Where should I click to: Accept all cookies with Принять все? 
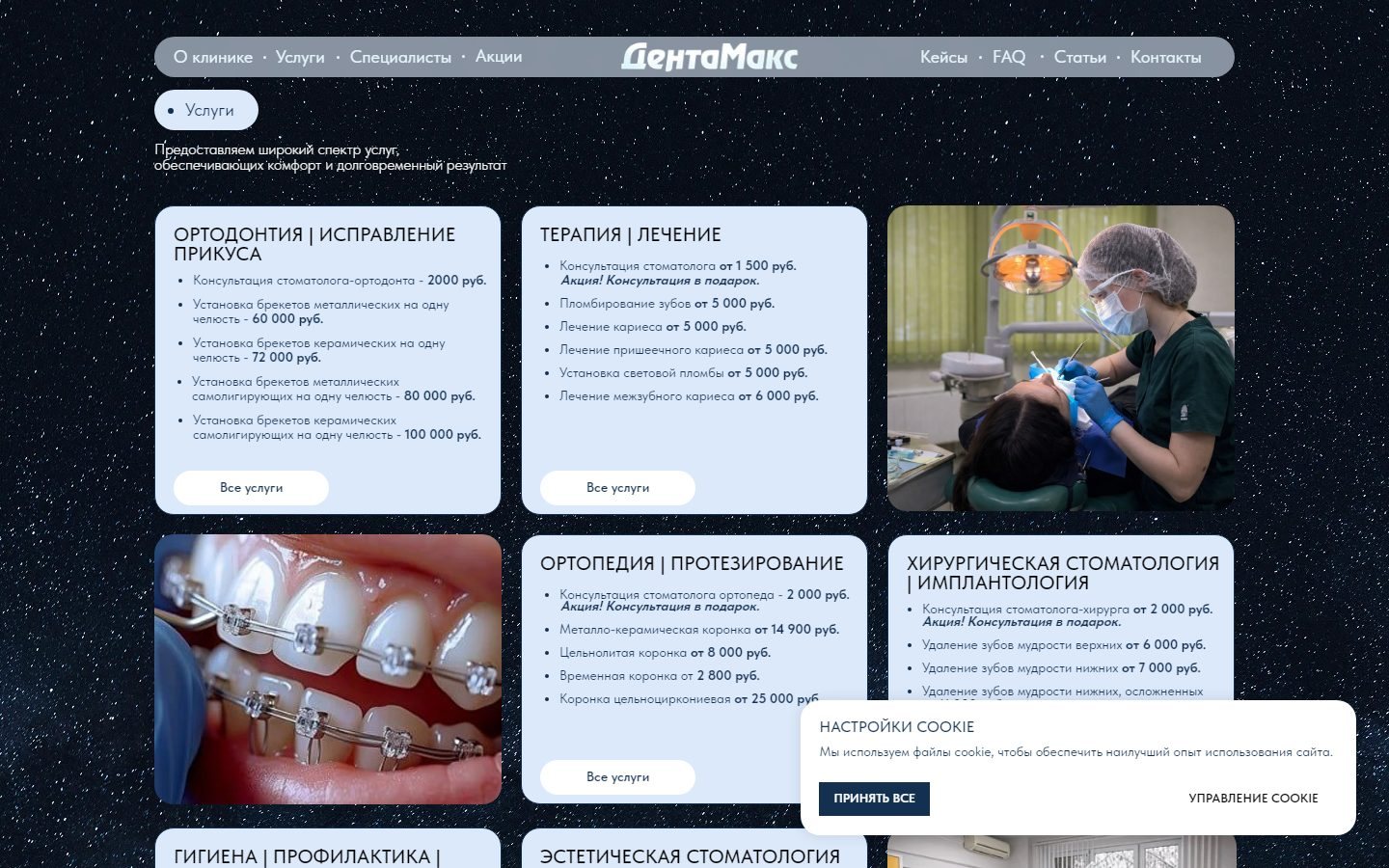point(874,799)
